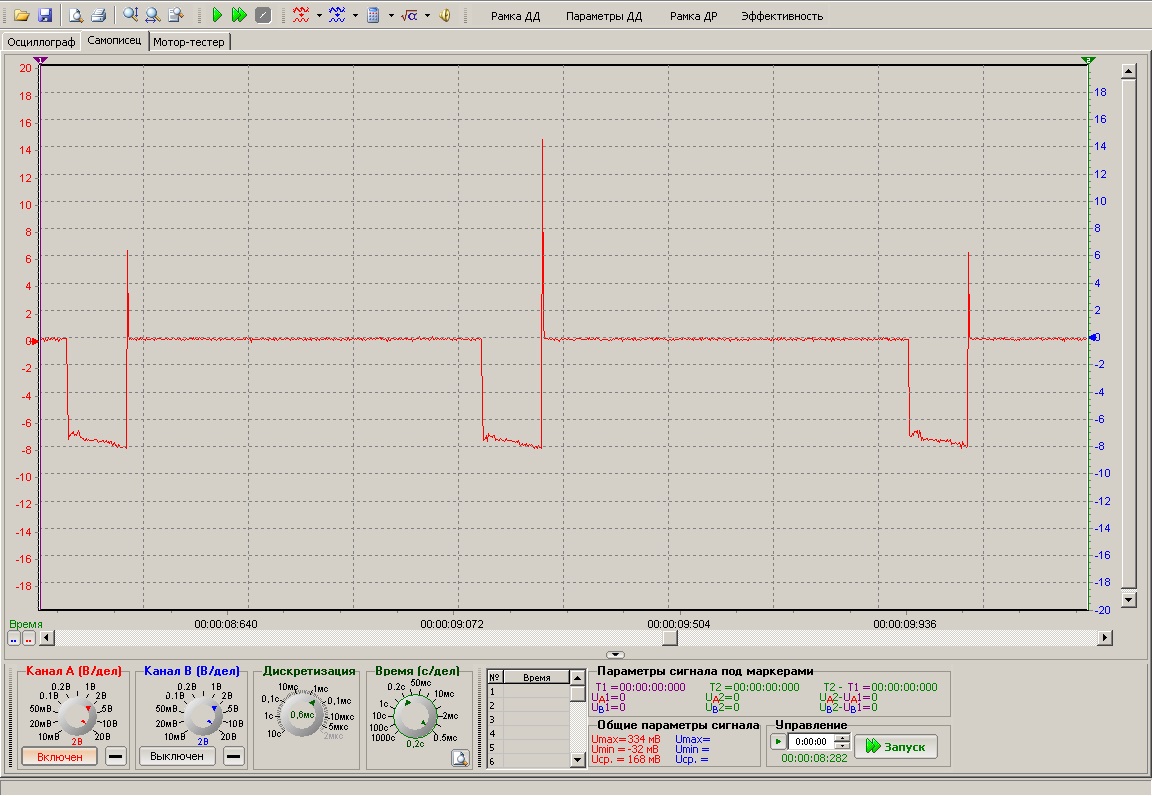Click green T2 marker at graph top-right
The width and height of the screenshot is (1152, 796).
1088,60
